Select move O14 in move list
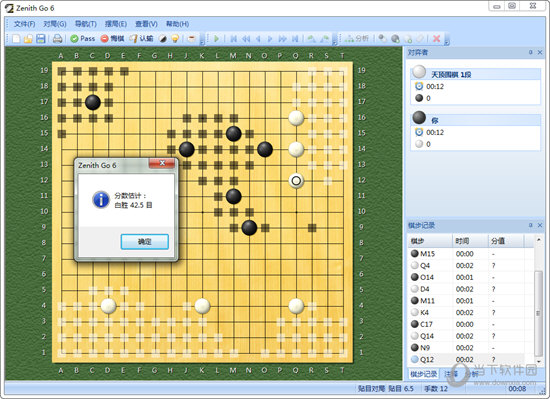550x399 pixels. point(471,277)
